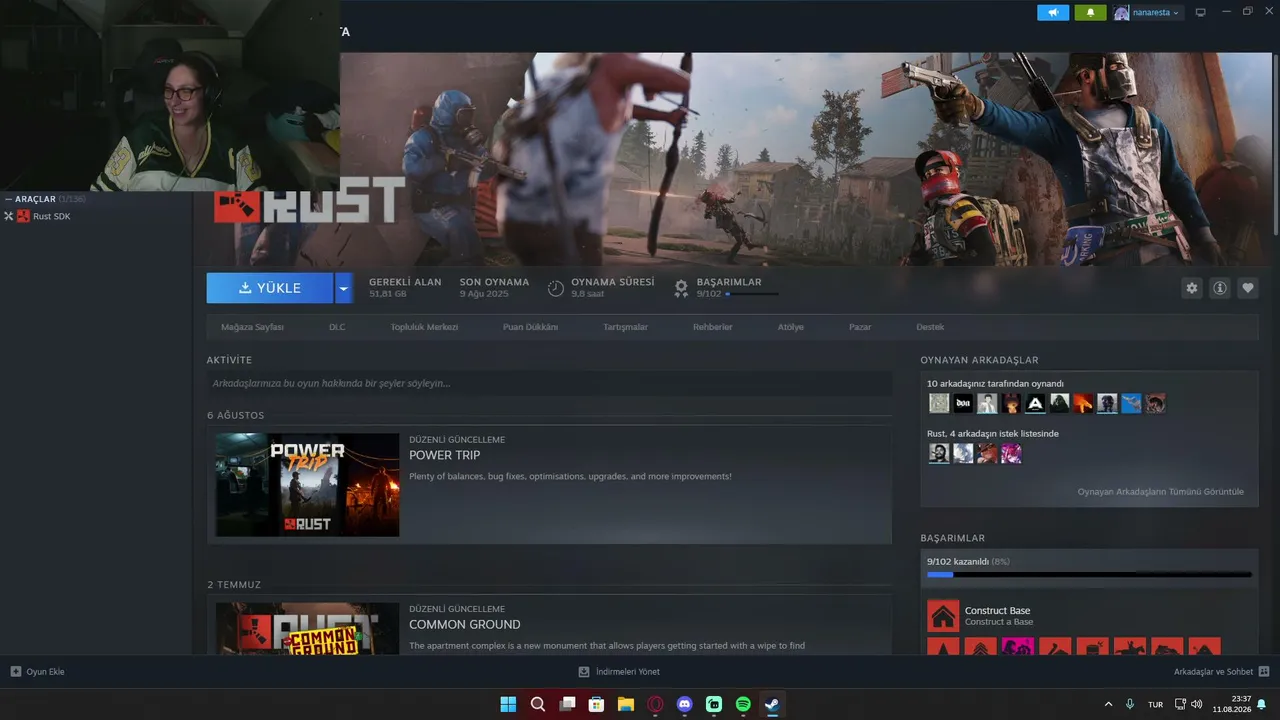
Task: Open Spotify from the taskbar
Action: coord(743,704)
